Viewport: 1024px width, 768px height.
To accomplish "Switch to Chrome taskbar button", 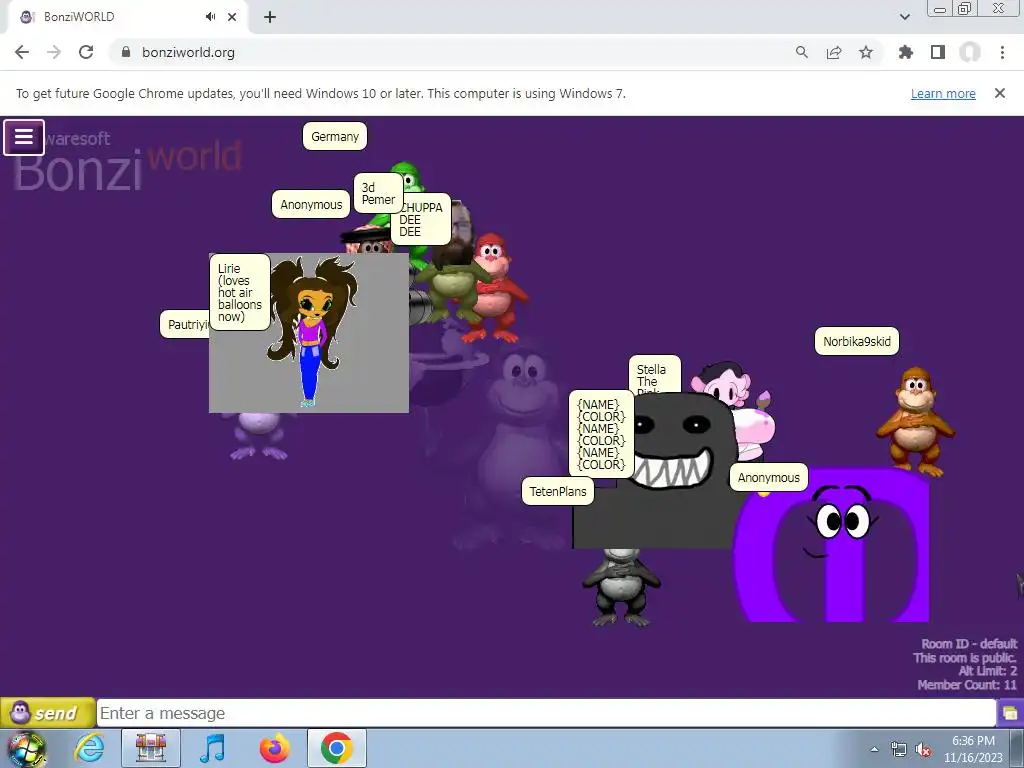I will [x=336, y=748].
